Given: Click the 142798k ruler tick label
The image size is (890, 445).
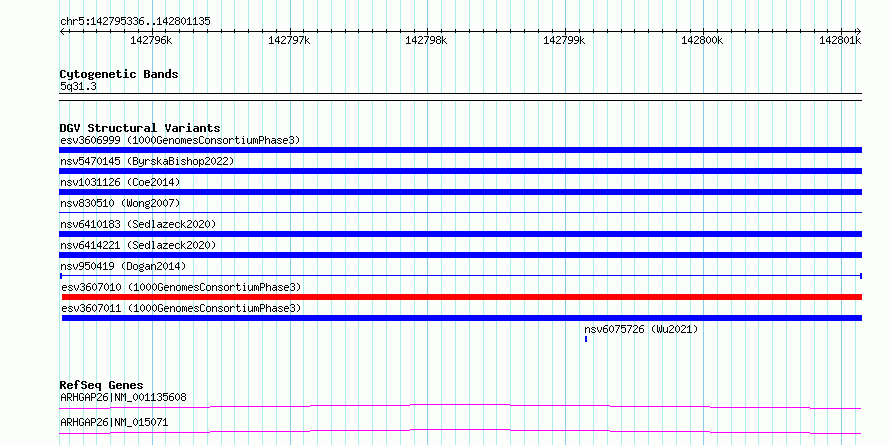Looking at the screenshot, I should 427,40.
